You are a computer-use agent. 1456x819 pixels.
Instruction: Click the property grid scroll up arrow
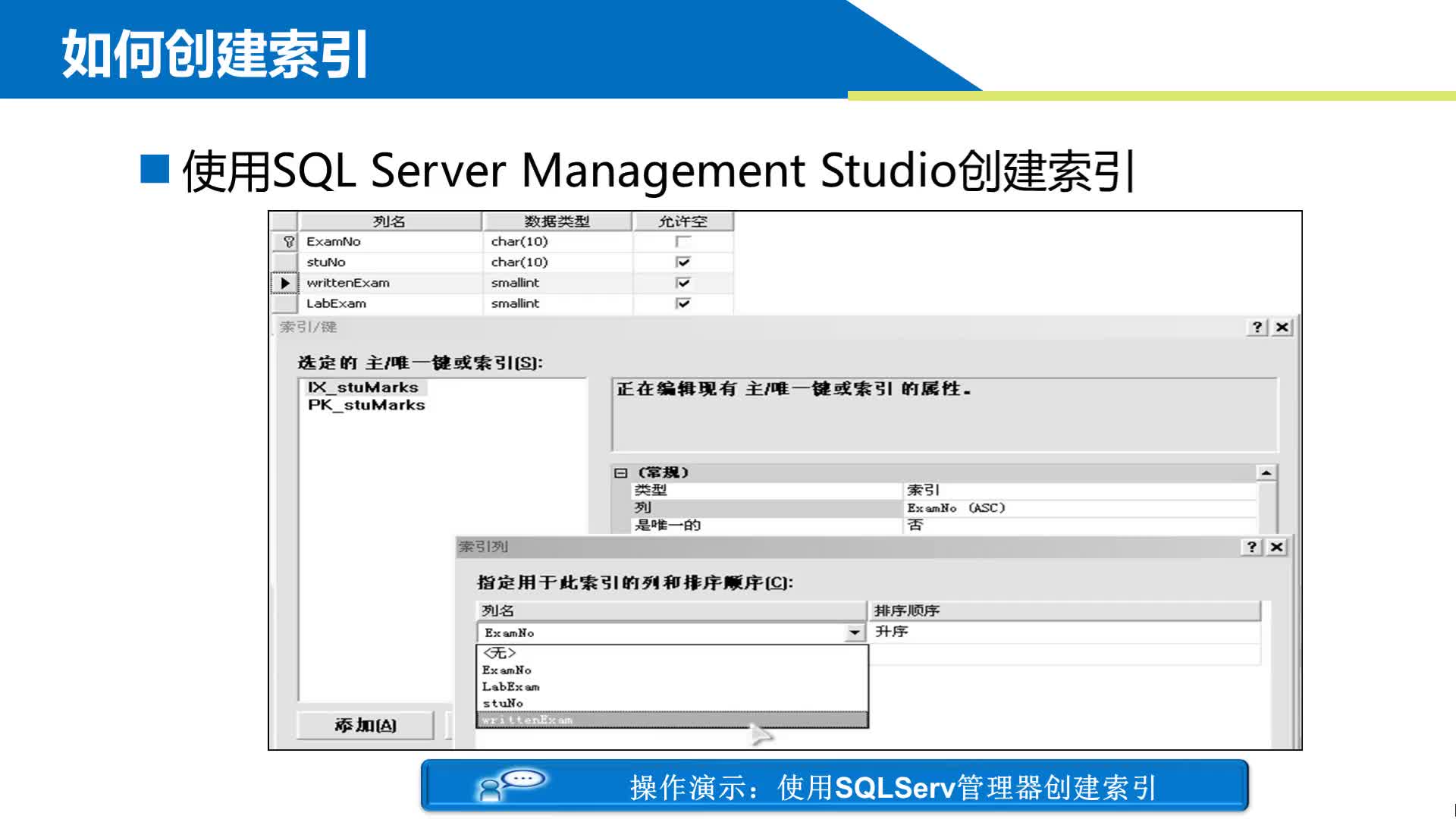pyautogui.click(x=1266, y=473)
